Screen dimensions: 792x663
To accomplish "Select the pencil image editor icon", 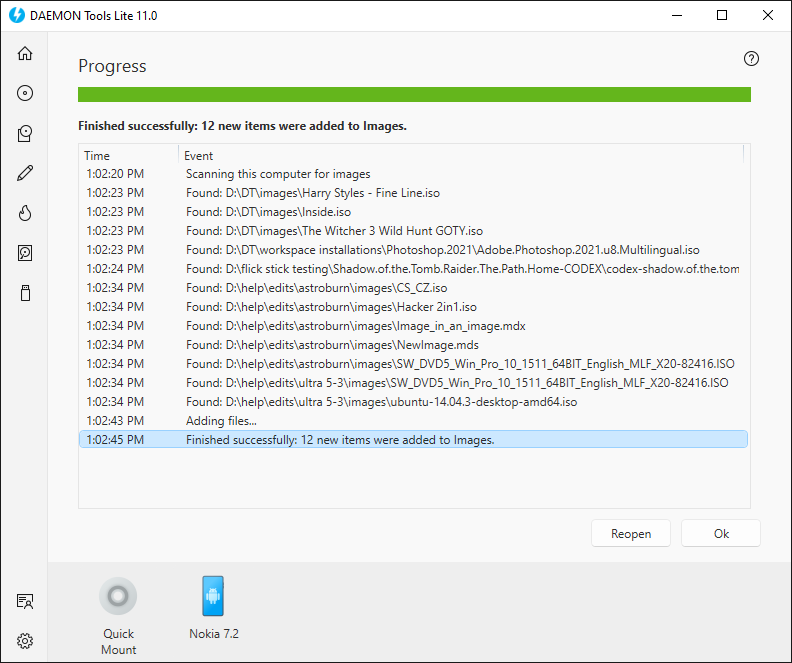I will pyautogui.click(x=25, y=173).
